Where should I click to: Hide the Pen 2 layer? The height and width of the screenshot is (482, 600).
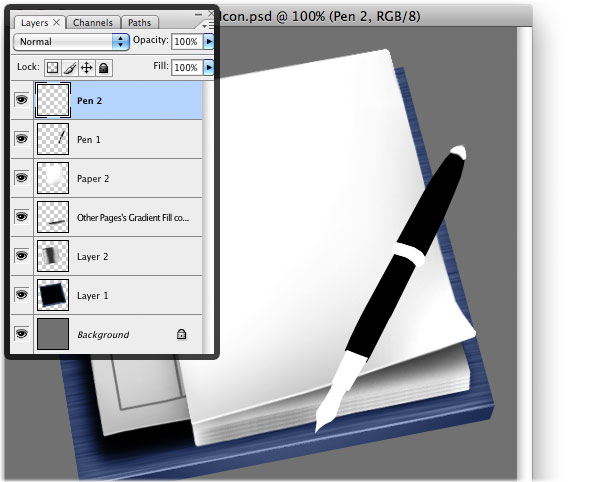(x=21, y=100)
